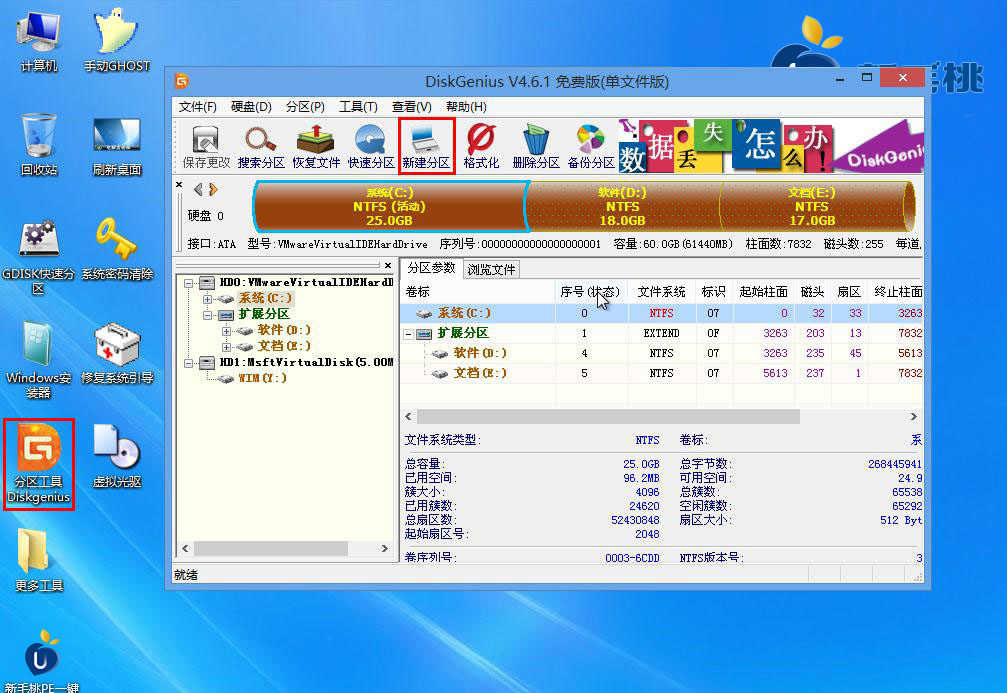The width and height of the screenshot is (1007, 693).
Task: Expand the 软件(D:) node in the tree
Action: pos(226,331)
